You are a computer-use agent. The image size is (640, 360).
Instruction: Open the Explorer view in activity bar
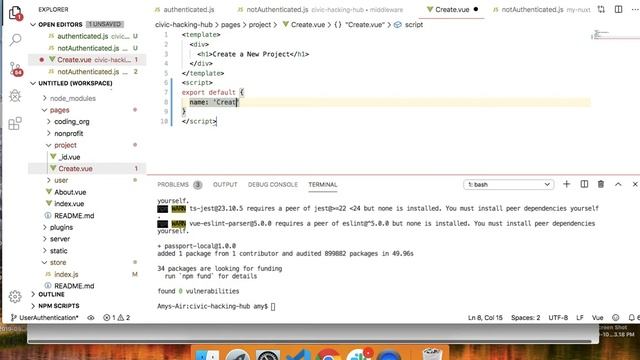tap(15, 13)
